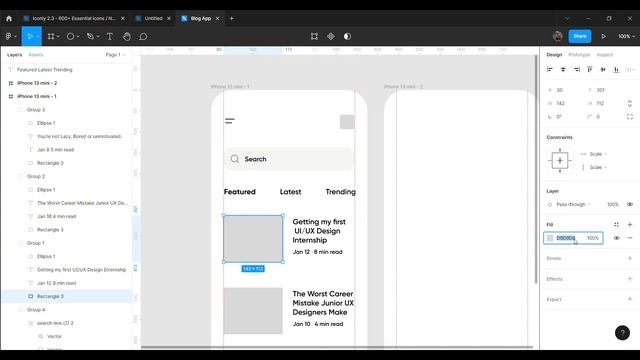Image resolution: width=640 pixels, height=360 pixels.
Task: Toggle layer visibility eye in Layer section
Action: (x=630, y=204)
